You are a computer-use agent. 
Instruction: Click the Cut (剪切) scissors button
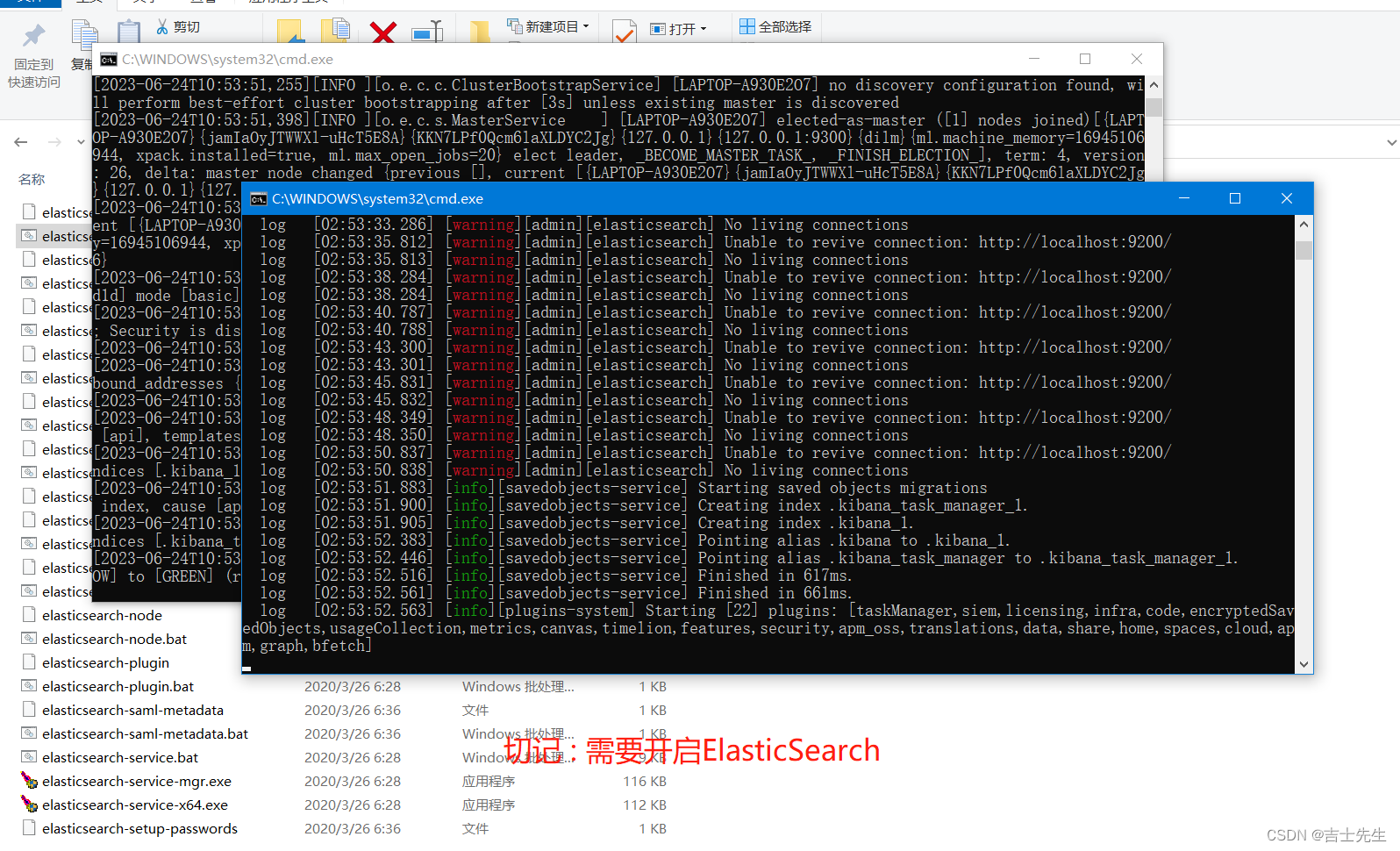(178, 27)
